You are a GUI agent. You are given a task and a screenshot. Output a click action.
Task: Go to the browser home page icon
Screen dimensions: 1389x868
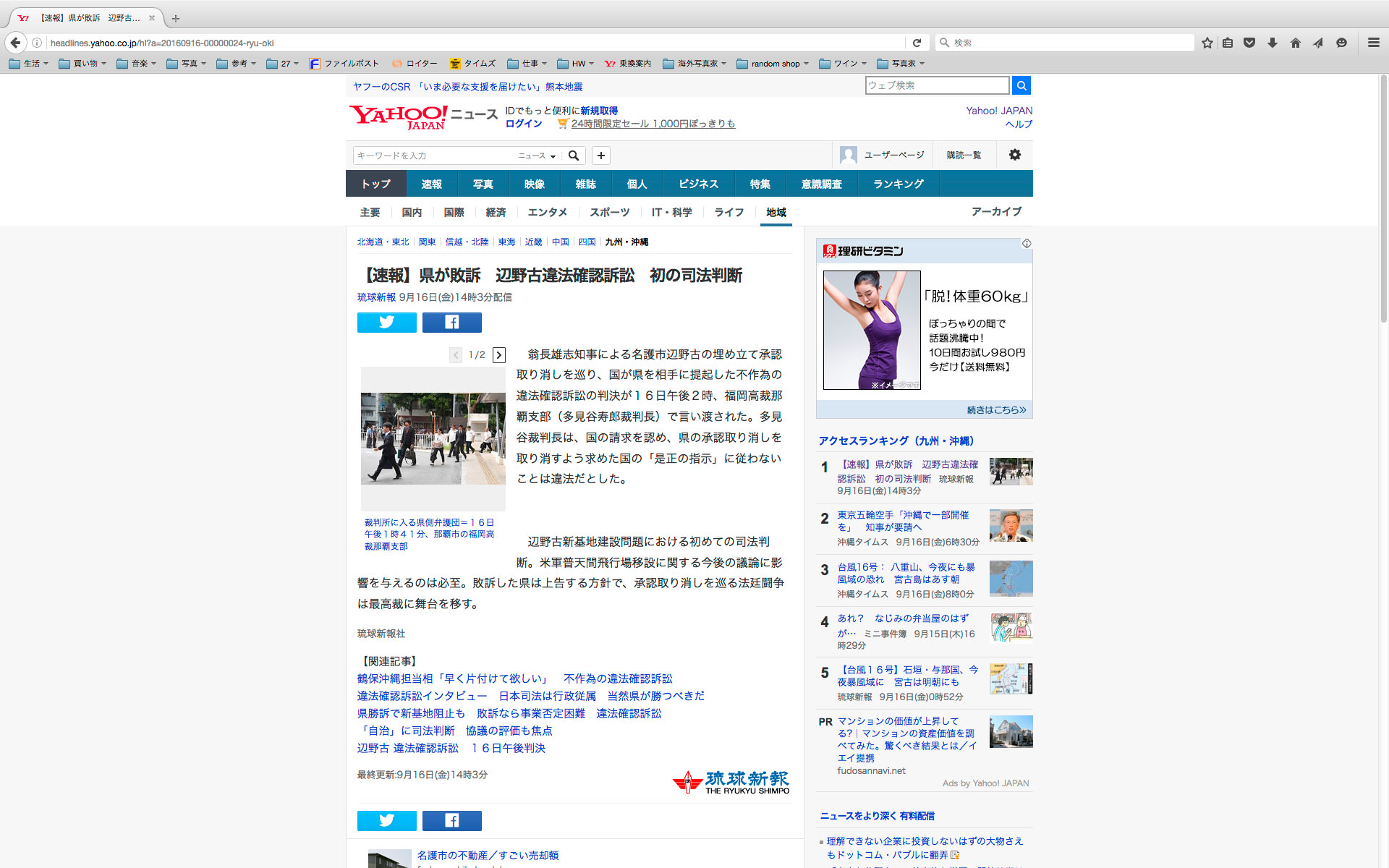point(1295,43)
